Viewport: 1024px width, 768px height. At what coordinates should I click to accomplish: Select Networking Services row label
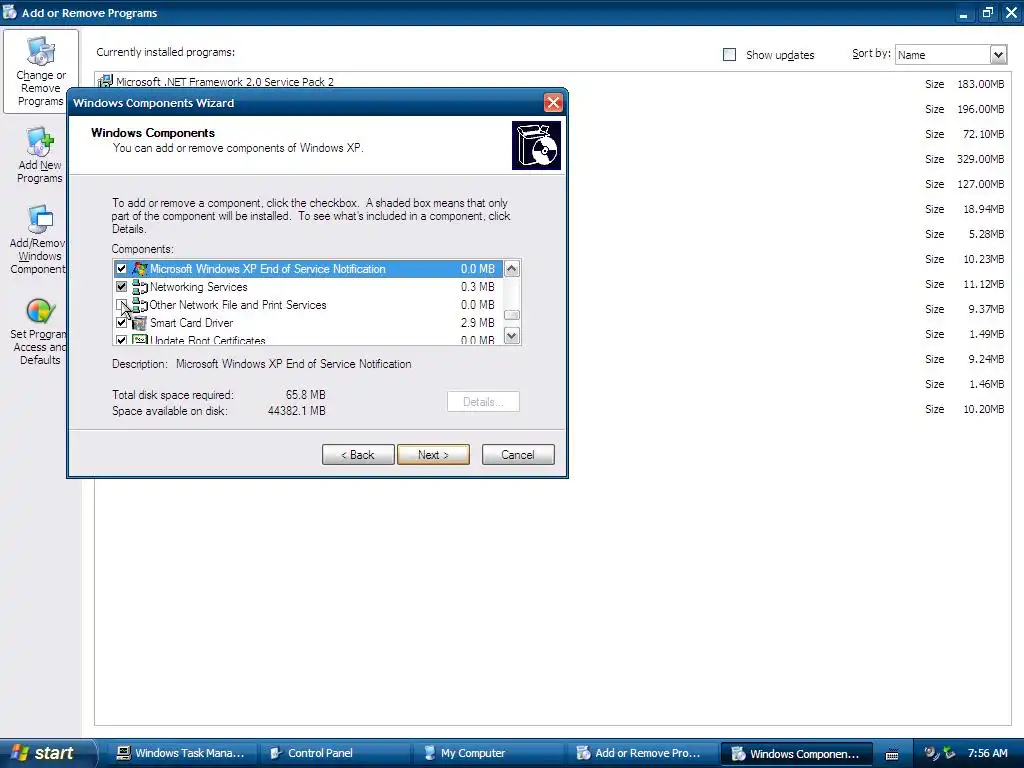coord(199,287)
